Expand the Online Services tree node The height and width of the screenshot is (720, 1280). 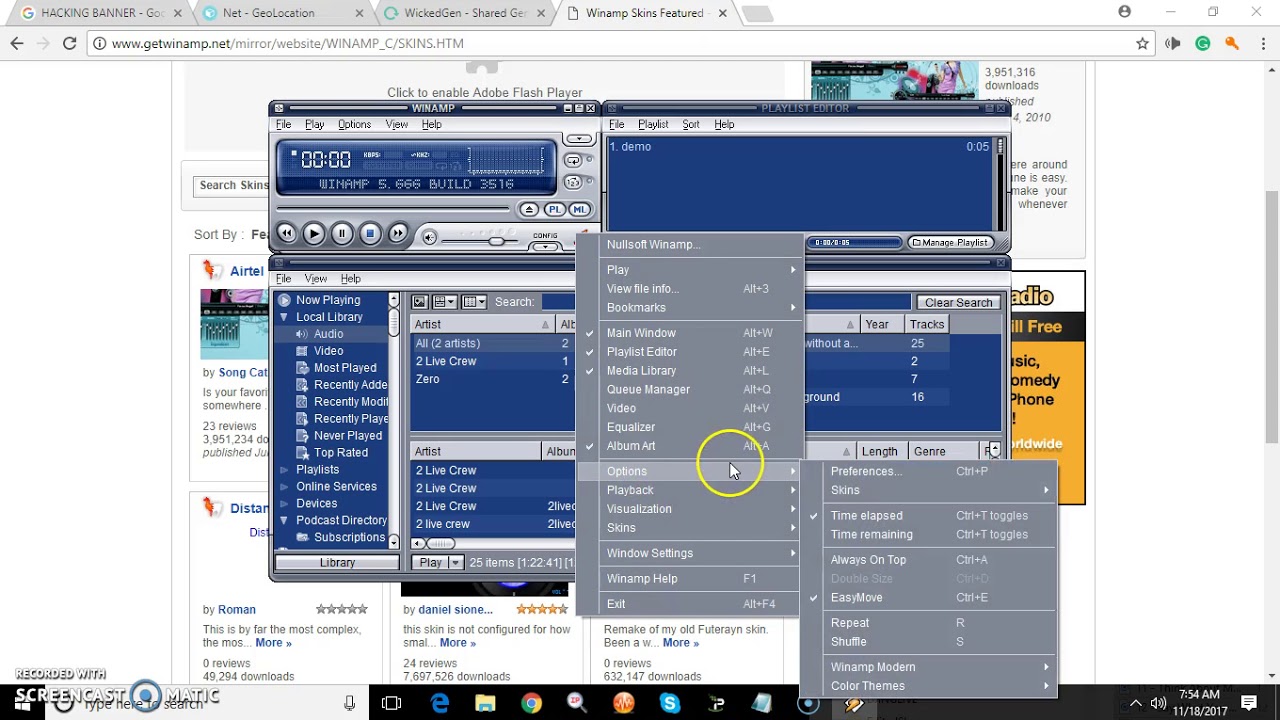[x=284, y=487]
